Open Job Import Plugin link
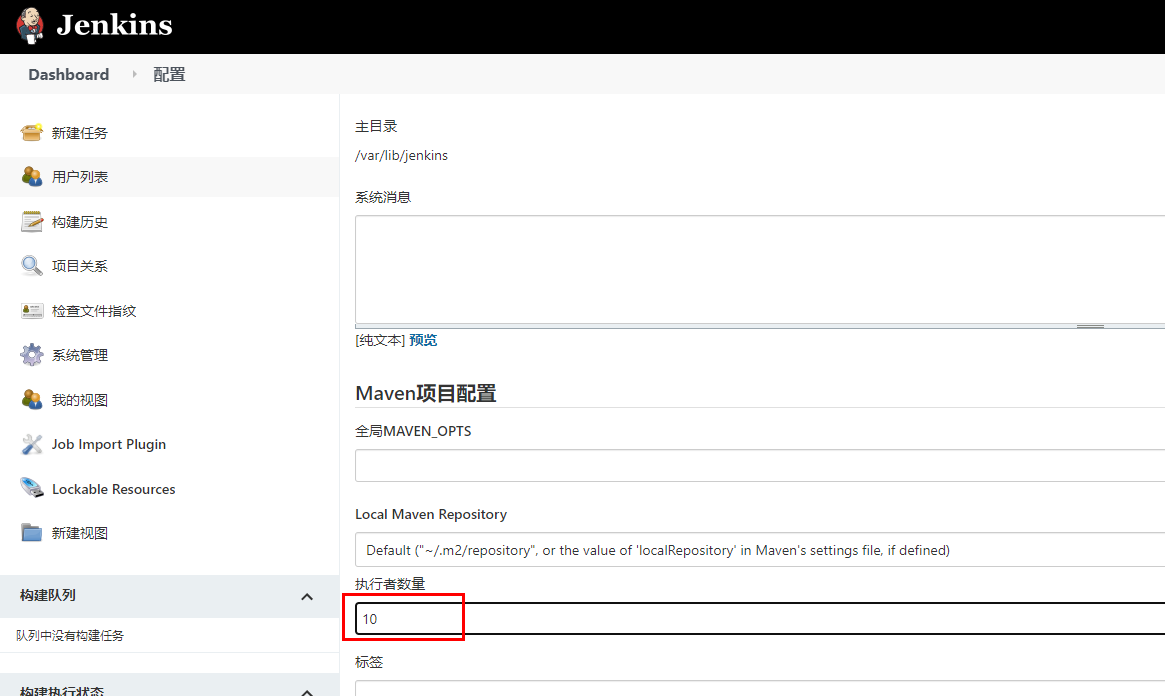This screenshot has width=1165, height=696. 108,444
